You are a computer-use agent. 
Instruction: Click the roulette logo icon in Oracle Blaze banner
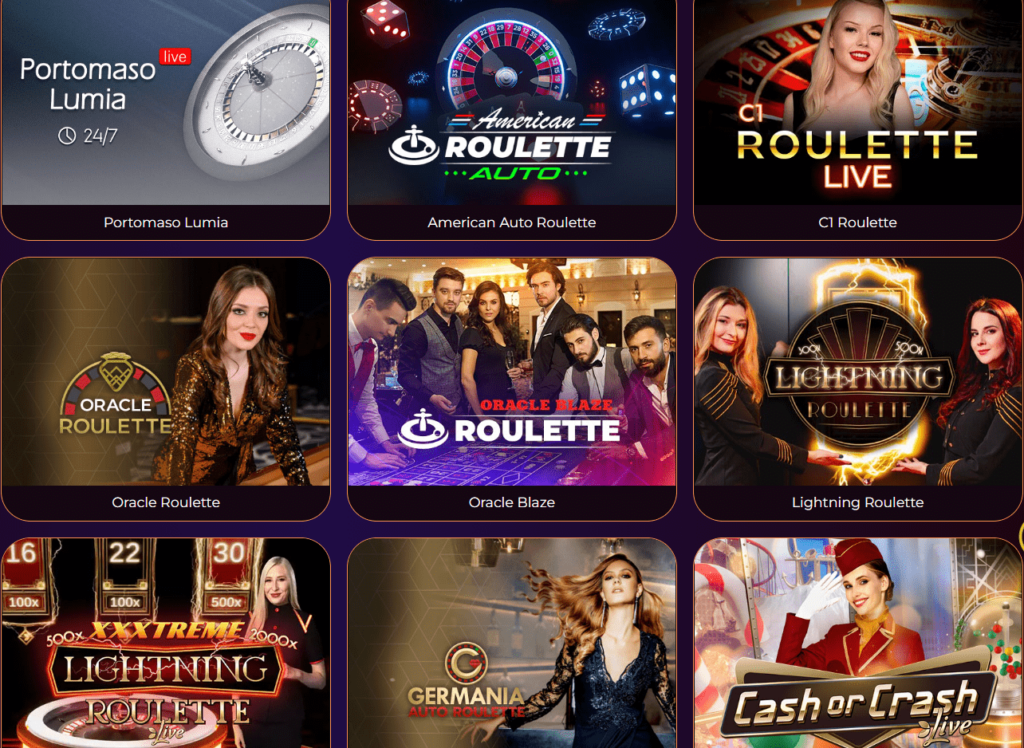423,429
